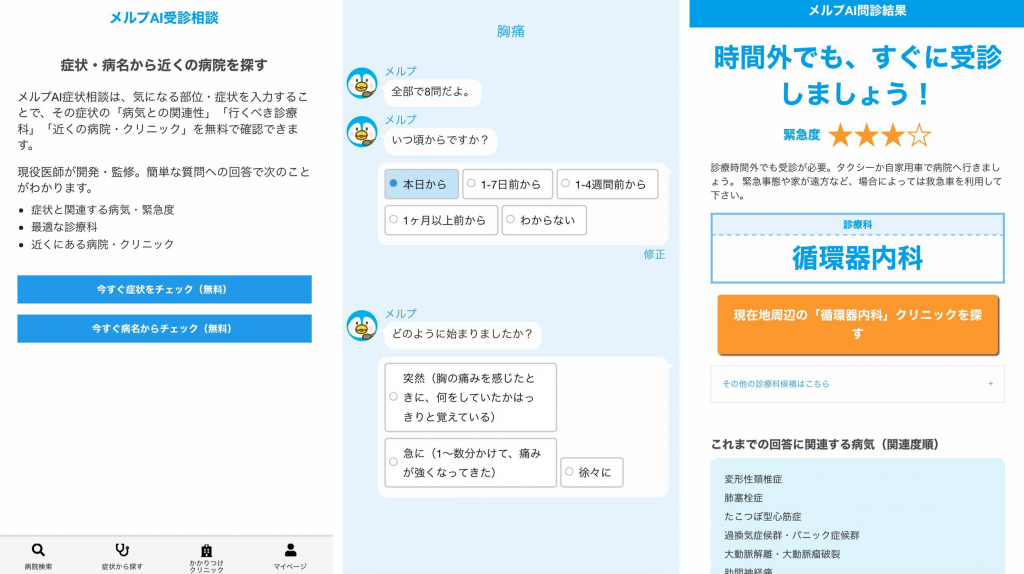Choose the 1-7日前から radio option
The height and width of the screenshot is (574, 1024).
tap(507, 184)
